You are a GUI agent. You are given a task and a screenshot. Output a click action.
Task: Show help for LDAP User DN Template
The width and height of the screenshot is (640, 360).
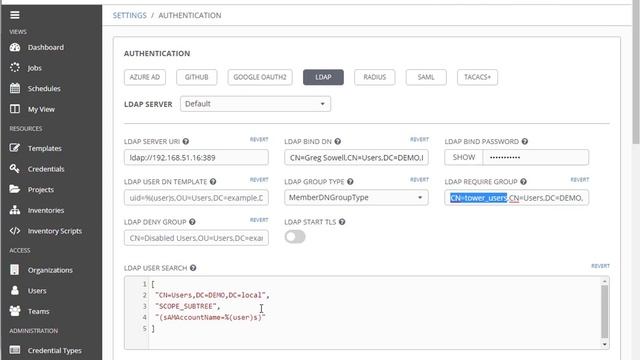click(x=213, y=182)
